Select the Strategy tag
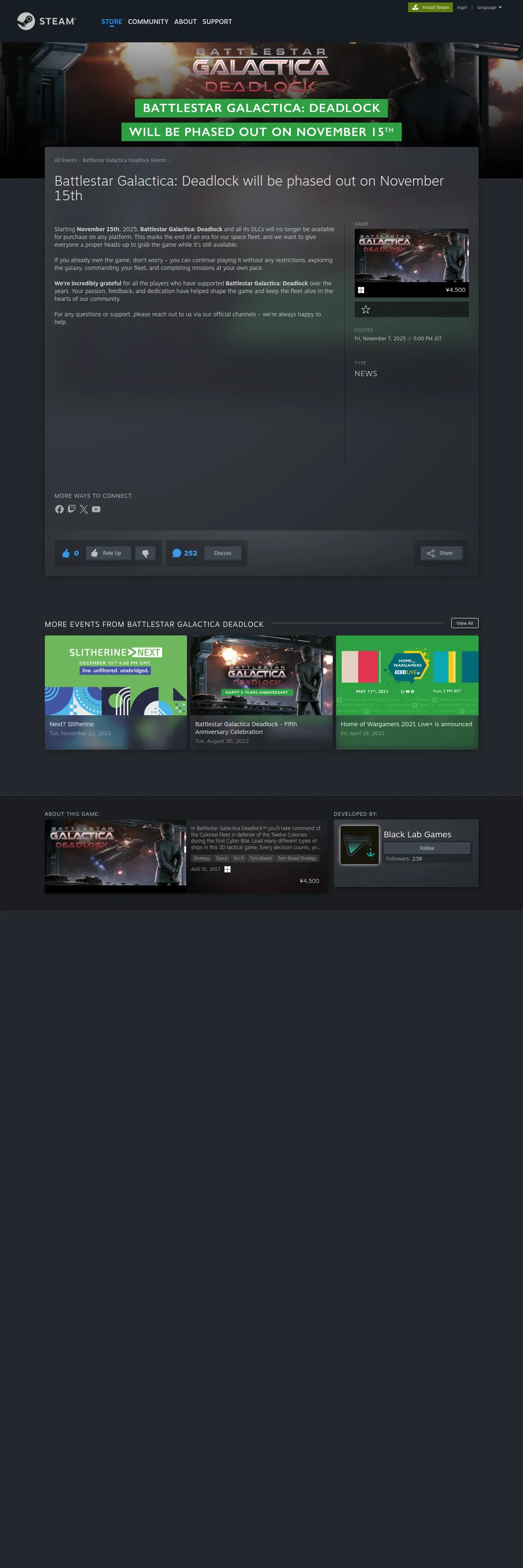The width and height of the screenshot is (523, 1568). (x=202, y=858)
